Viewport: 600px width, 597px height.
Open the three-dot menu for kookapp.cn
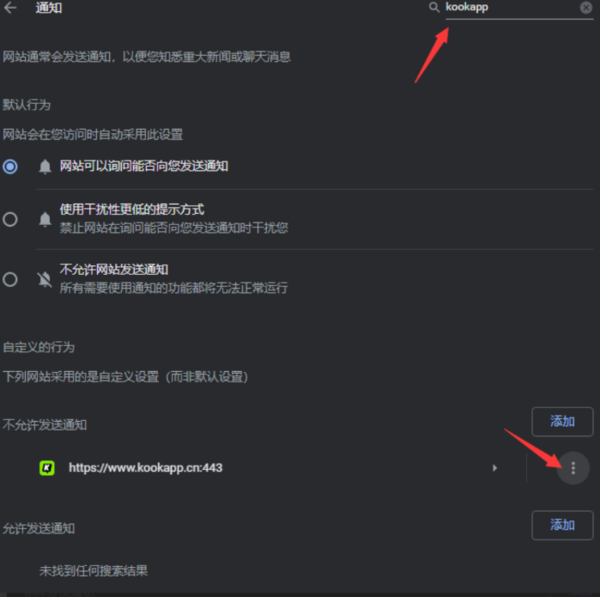(x=573, y=468)
